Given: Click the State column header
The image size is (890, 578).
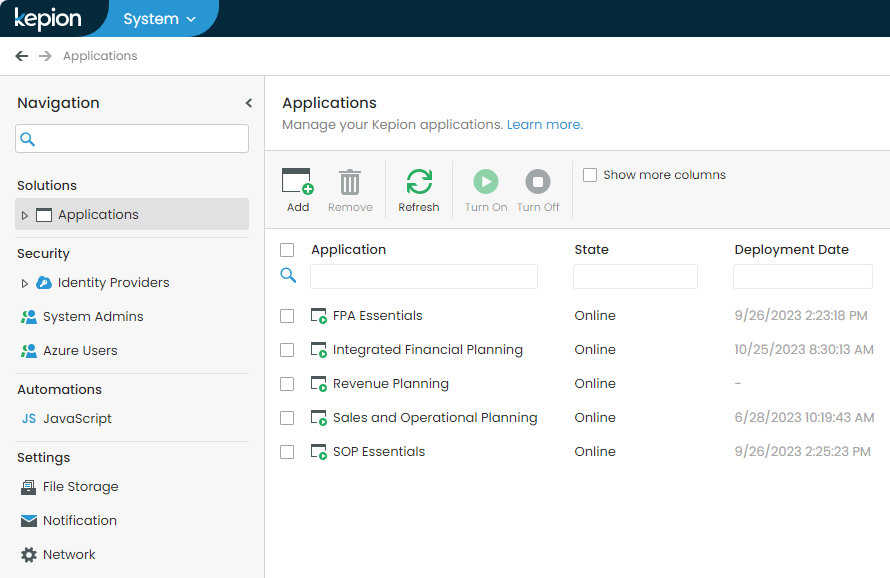Looking at the screenshot, I should 591,250.
